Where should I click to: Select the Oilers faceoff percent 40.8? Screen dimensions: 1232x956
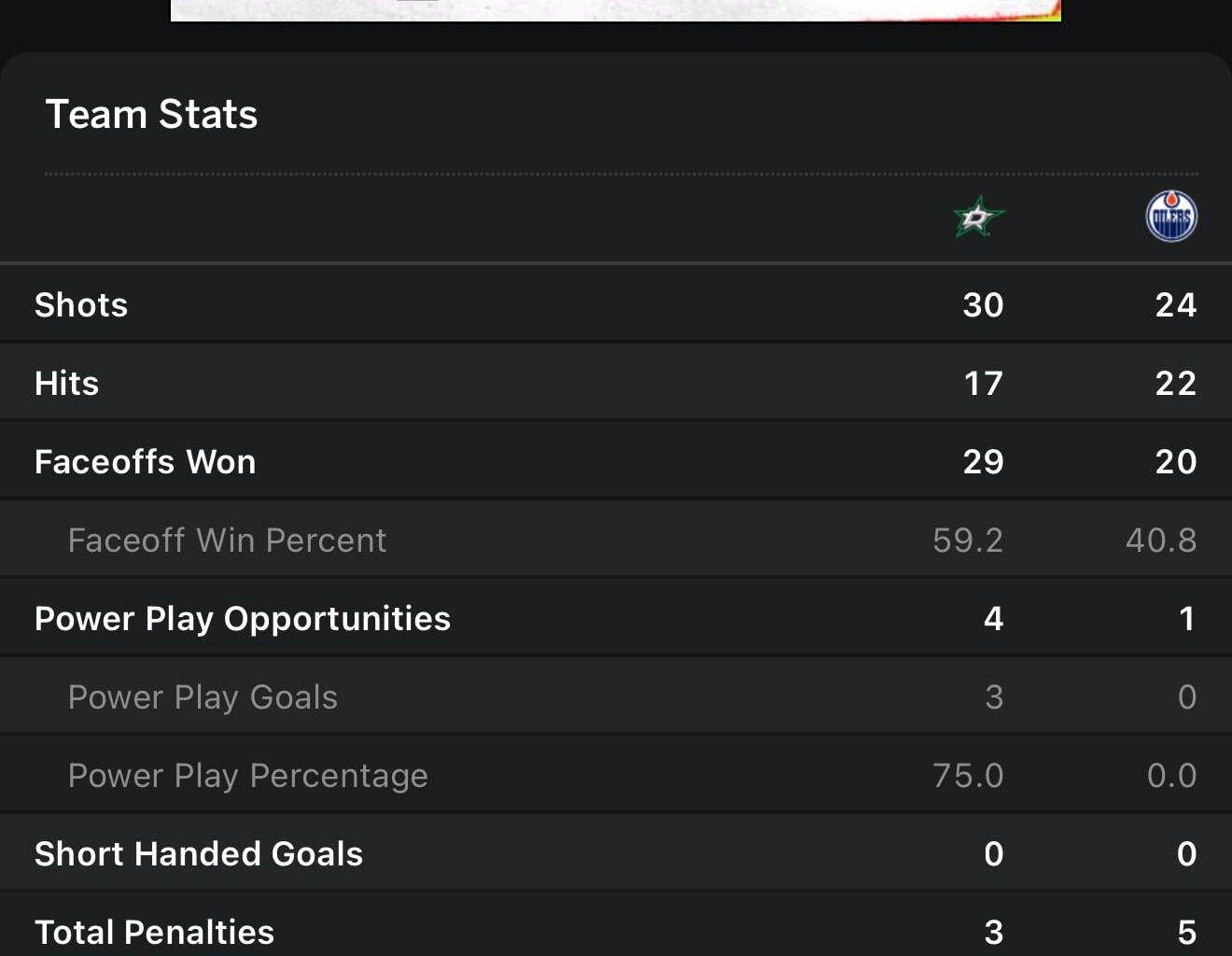[x=1160, y=541]
